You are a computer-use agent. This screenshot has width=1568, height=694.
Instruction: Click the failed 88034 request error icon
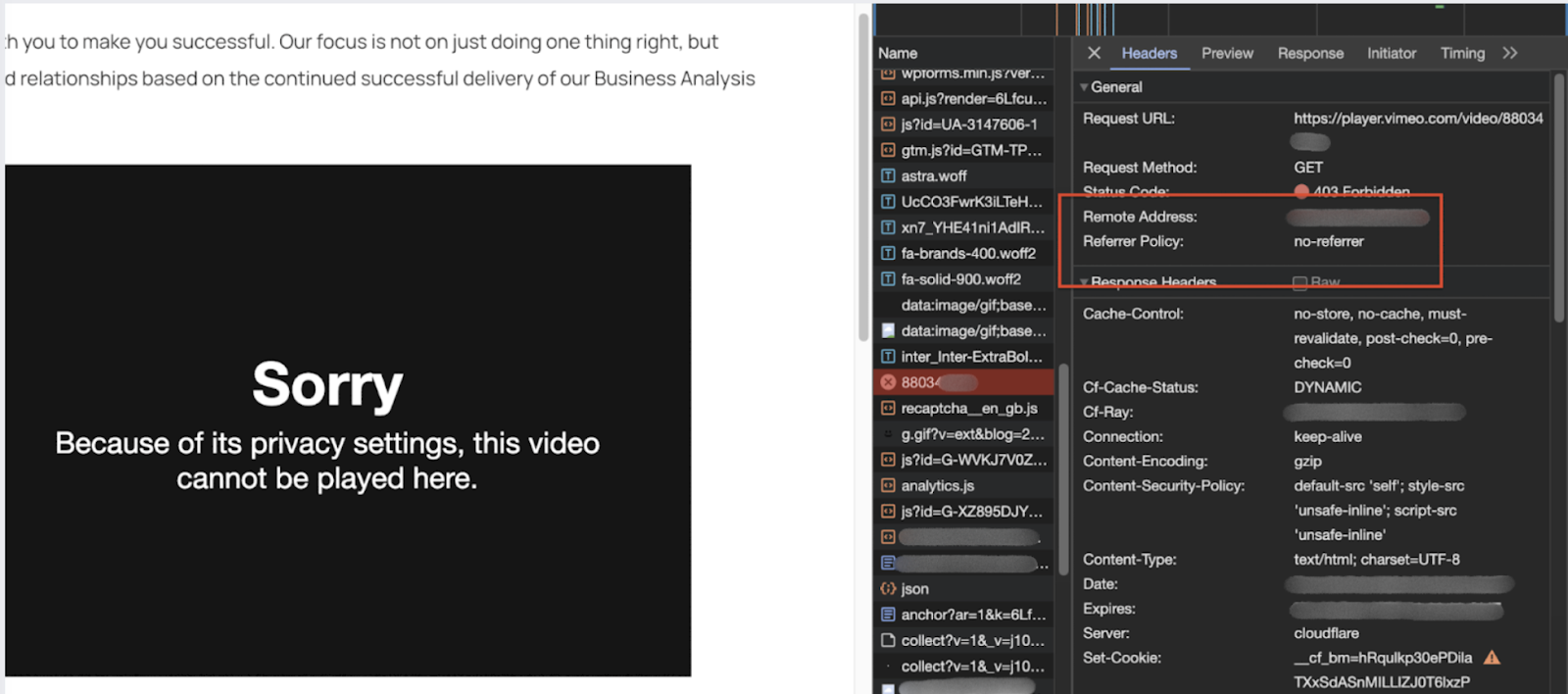tap(888, 382)
